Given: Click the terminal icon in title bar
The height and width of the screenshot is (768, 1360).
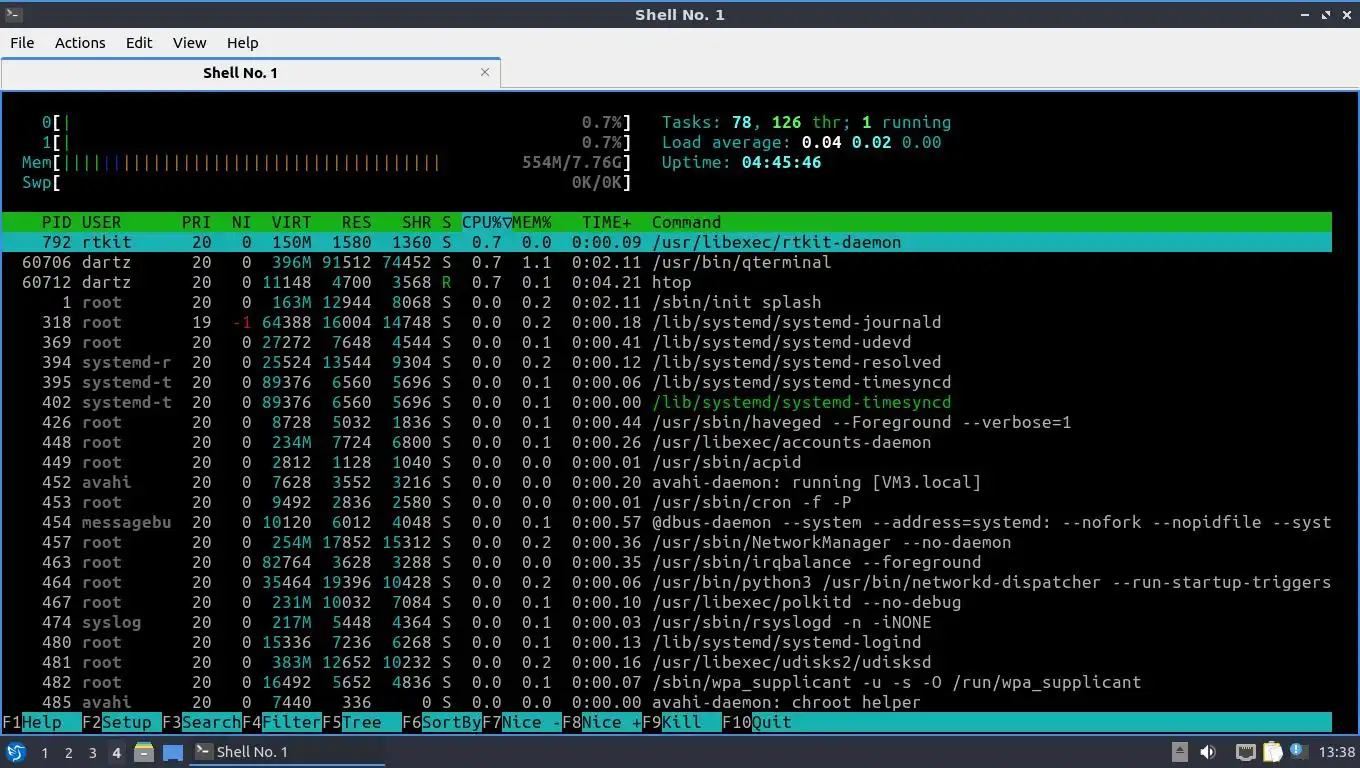Looking at the screenshot, I should click(x=13, y=14).
